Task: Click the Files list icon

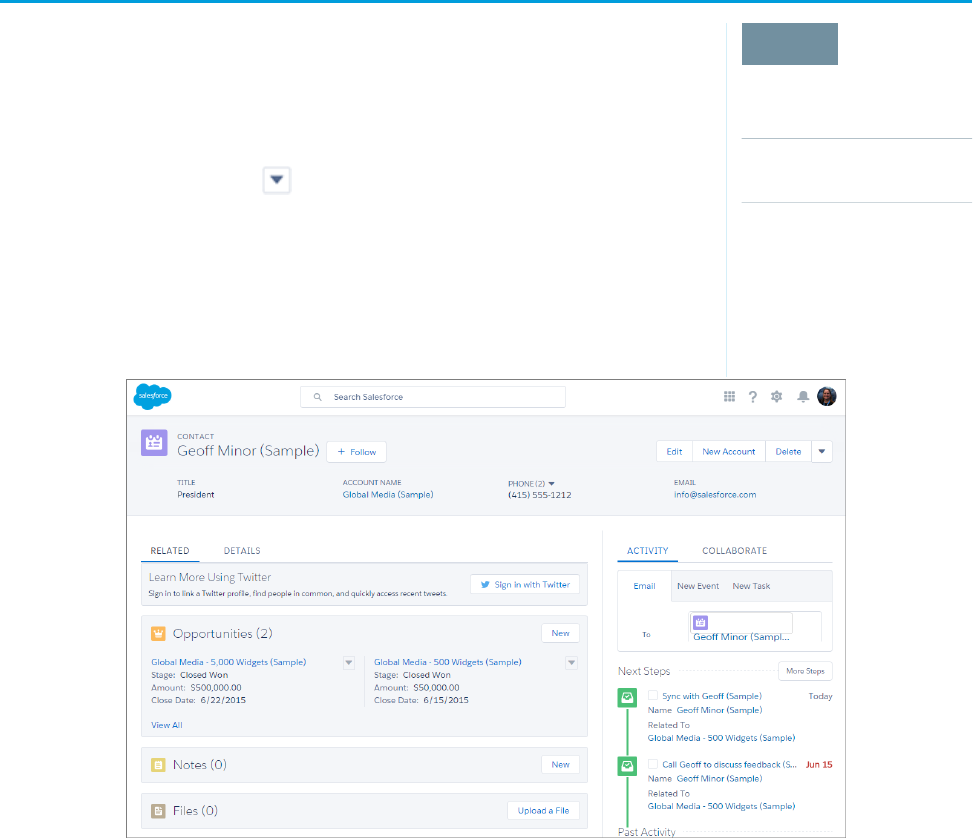Action: (158, 811)
